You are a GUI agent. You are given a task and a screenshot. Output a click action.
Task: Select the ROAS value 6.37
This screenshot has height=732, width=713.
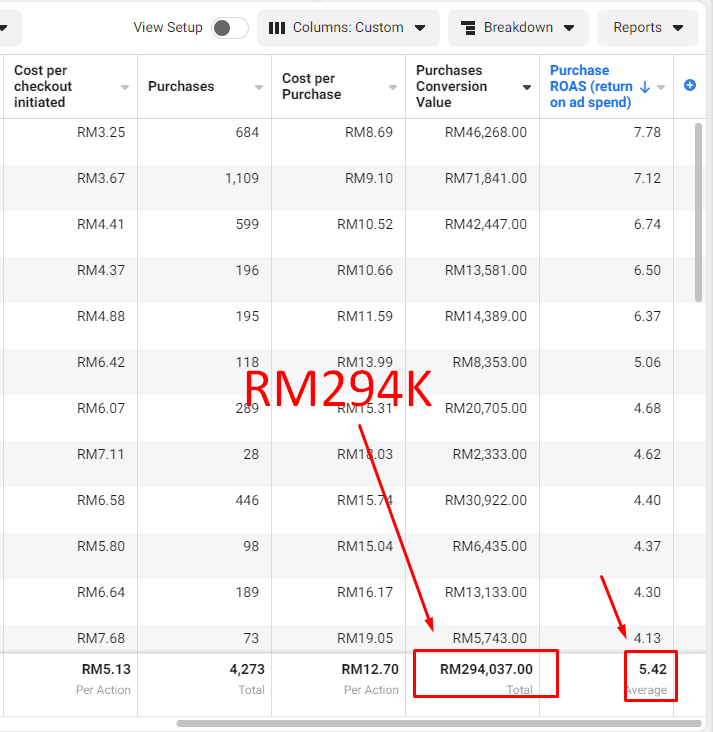click(x=647, y=317)
